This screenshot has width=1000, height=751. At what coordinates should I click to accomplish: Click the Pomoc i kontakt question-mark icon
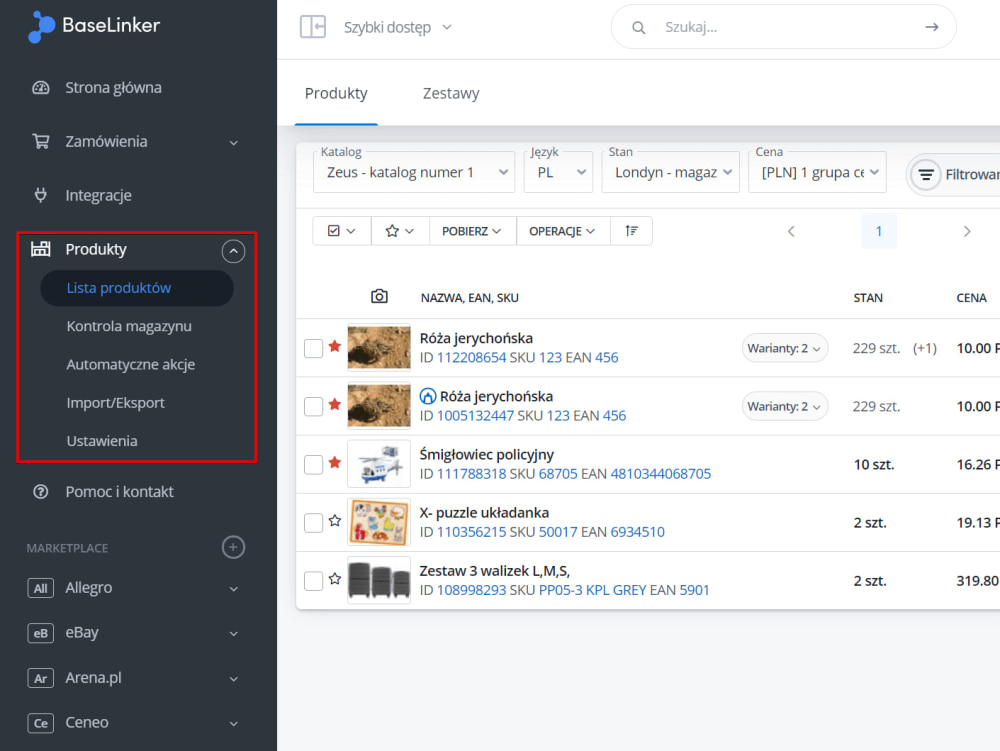pyautogui.click(x=41, y=492)
